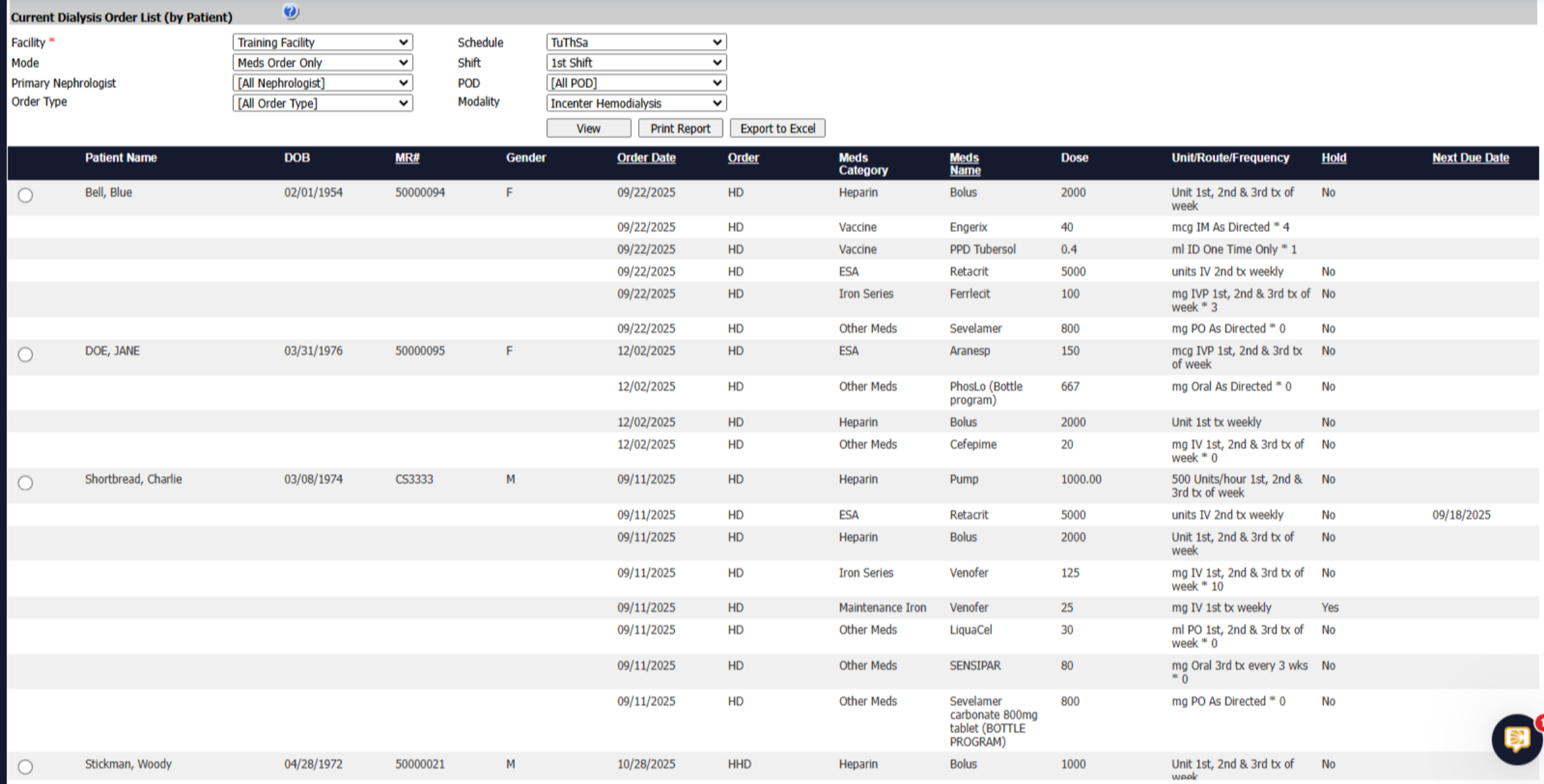This screenshot has height=784, width=1544.
Task: Open the Shift dropdown showing 1st Shift
Action: [637, 63]
